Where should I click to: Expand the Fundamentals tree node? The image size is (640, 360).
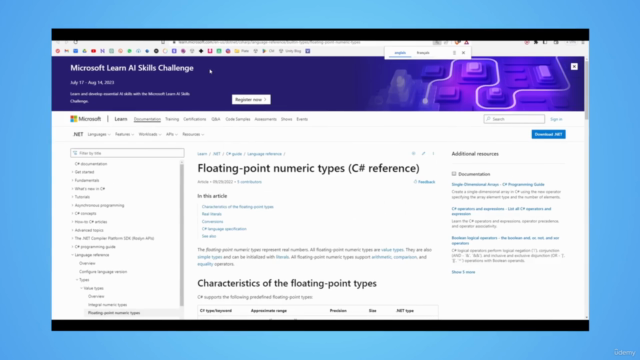pos(73,180)
